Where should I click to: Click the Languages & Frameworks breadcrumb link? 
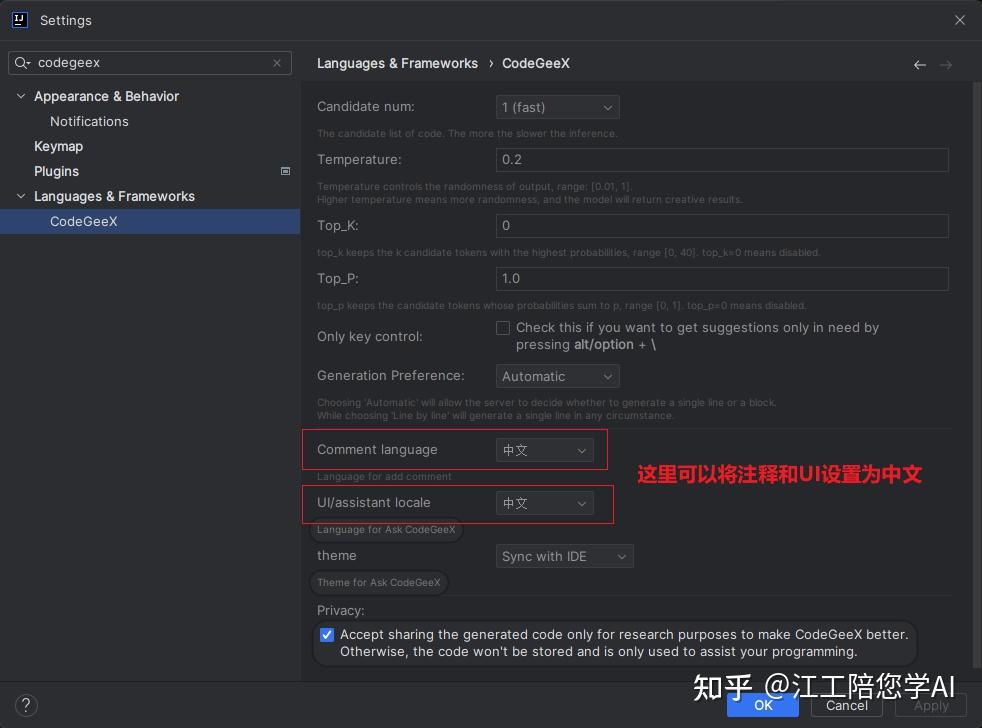pos(397,63)
